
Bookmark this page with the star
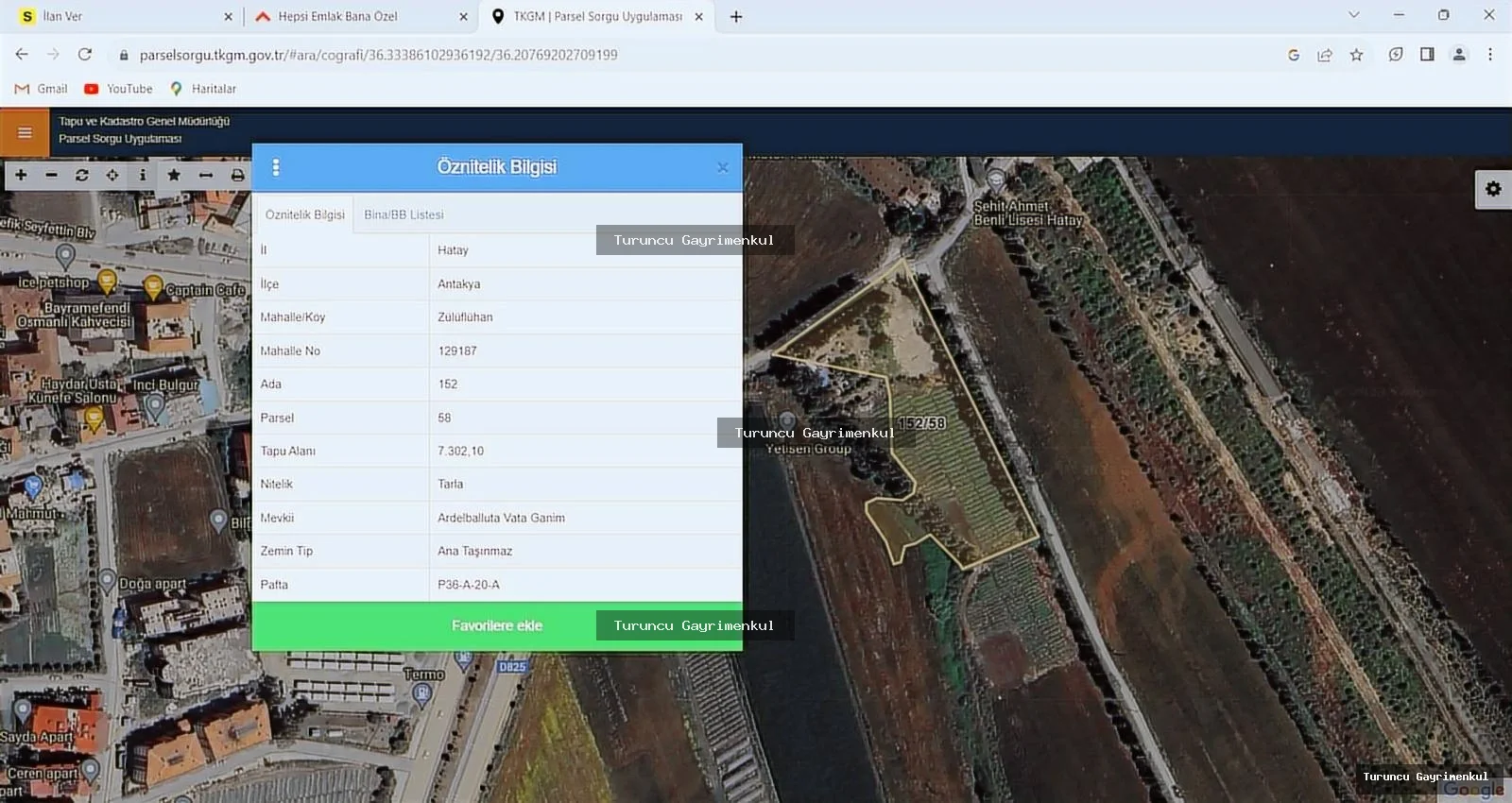tap(1357, 55)
